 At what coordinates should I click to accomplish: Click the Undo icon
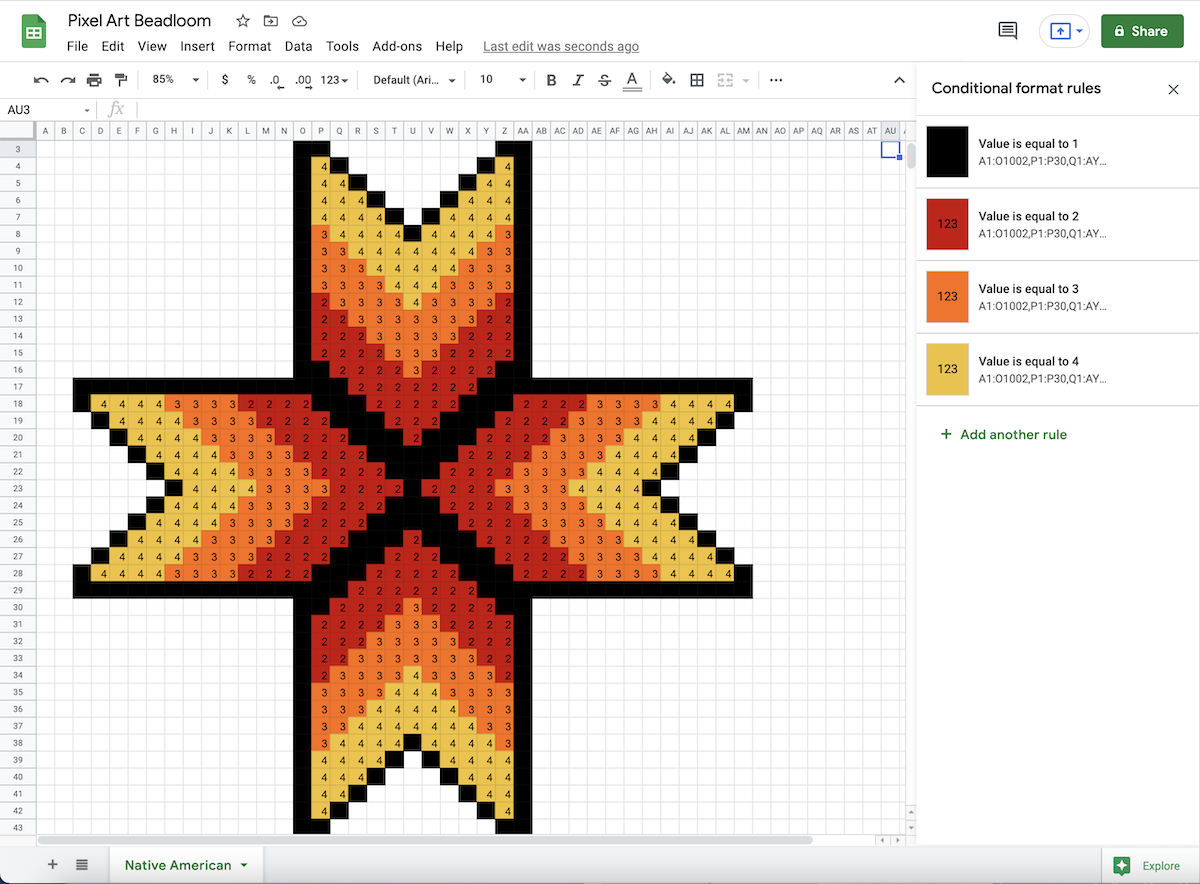pyautogui.click(x=40, y=80)
